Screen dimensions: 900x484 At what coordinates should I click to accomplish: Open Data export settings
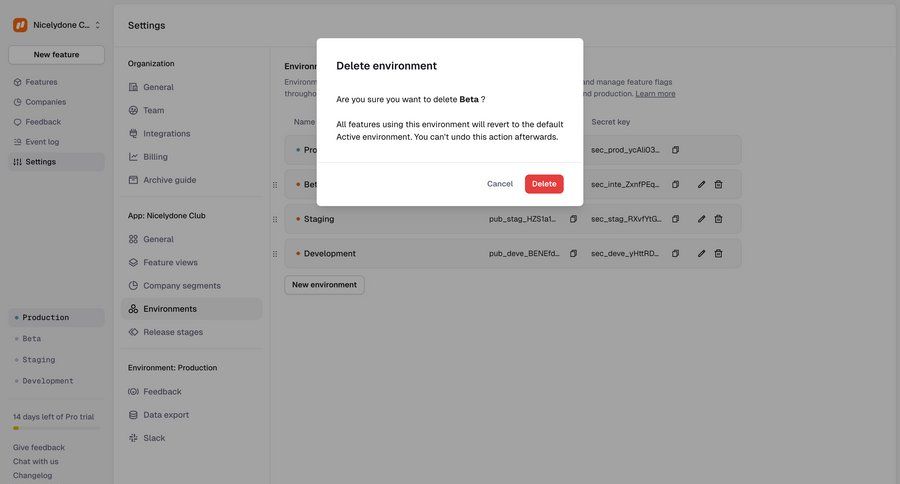[x=192, y=415]
